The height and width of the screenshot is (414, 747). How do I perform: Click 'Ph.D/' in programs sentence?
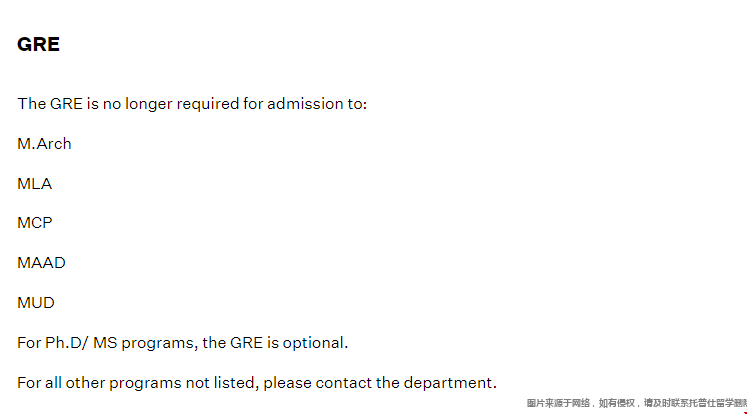(67, 343)
